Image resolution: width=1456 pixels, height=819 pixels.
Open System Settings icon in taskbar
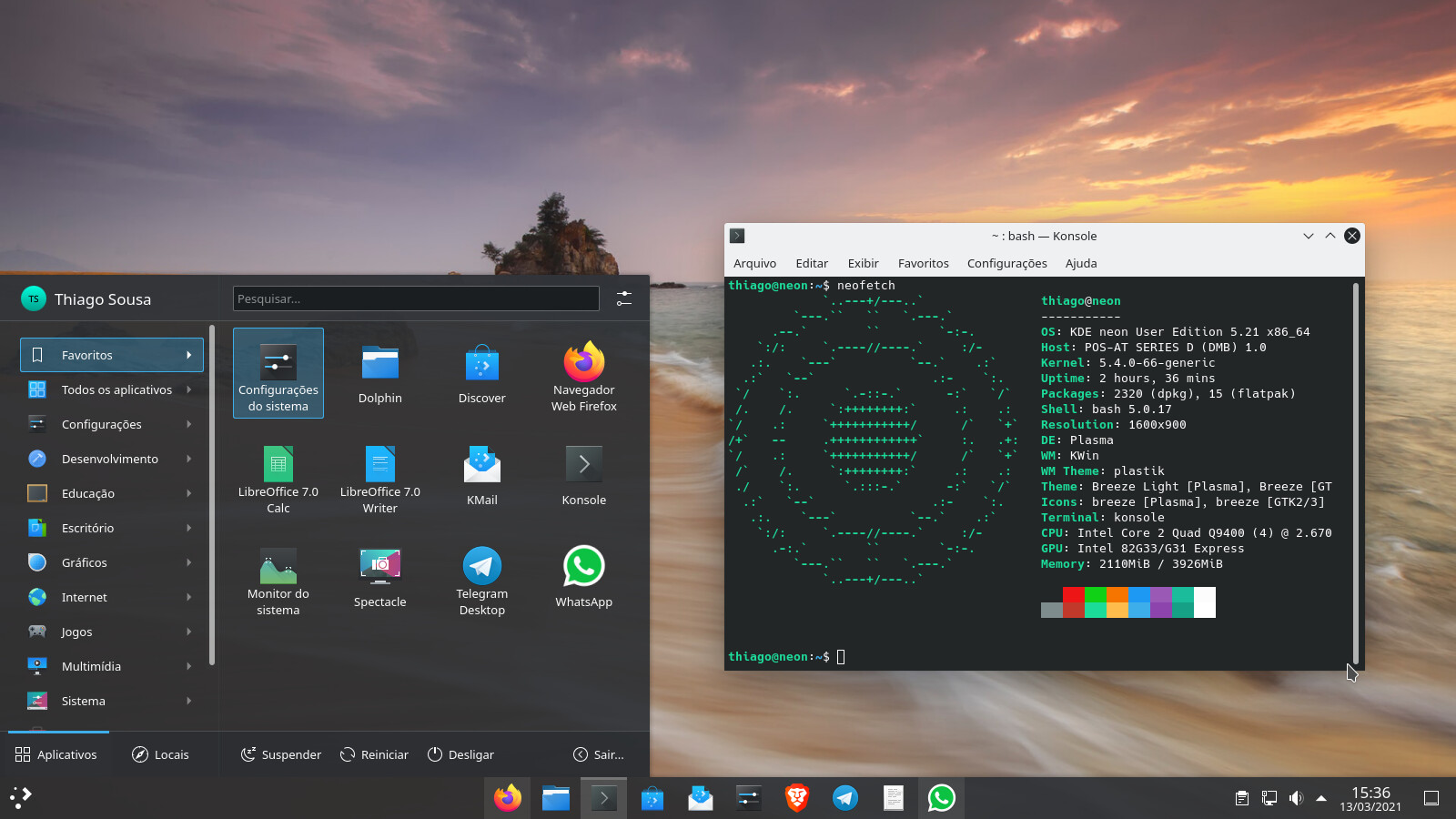(748, 798)
